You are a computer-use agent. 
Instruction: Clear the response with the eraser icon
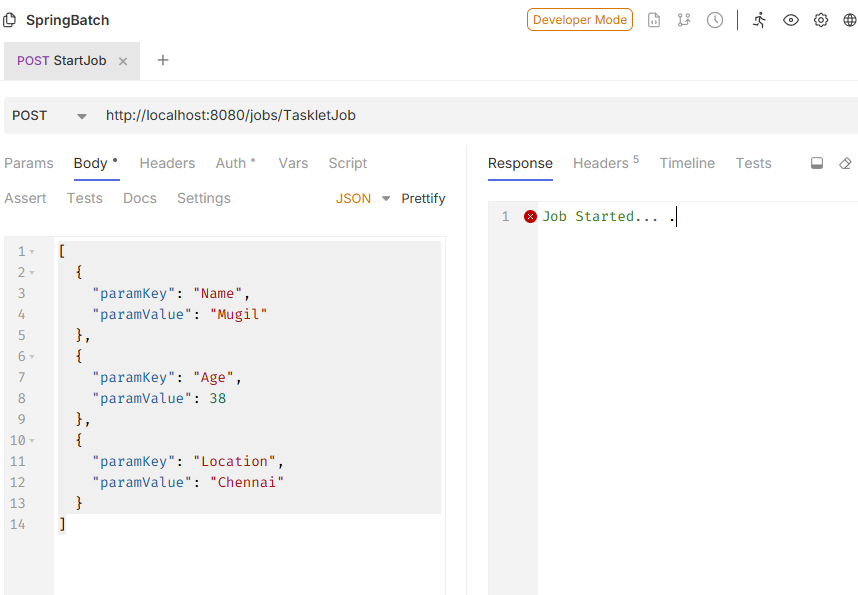coord(845,164)
